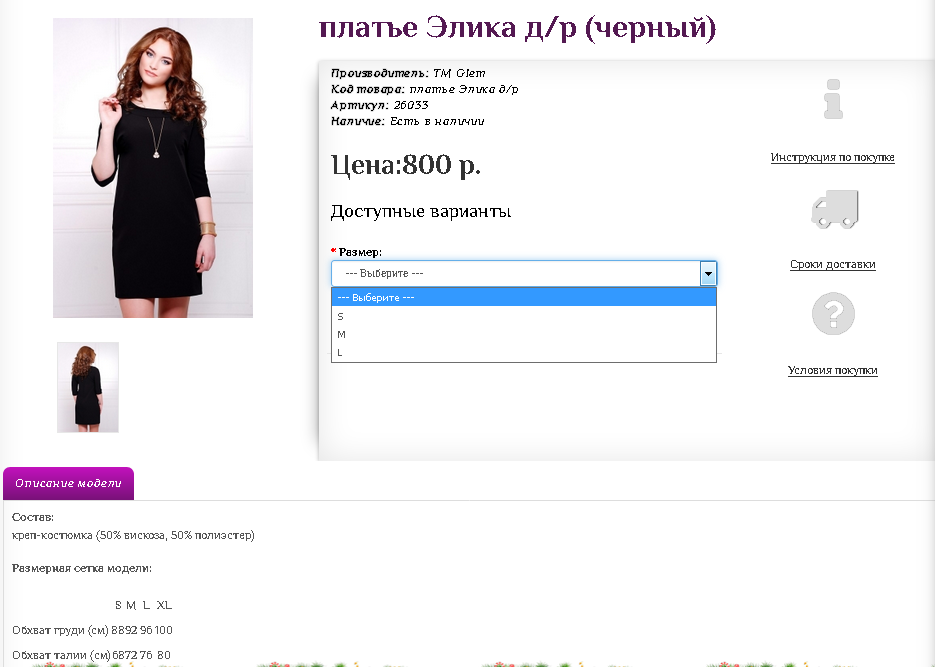The image size is (935, 667).
Task: Click the manufacturer name 'TM Glem'
Action: 459,73
